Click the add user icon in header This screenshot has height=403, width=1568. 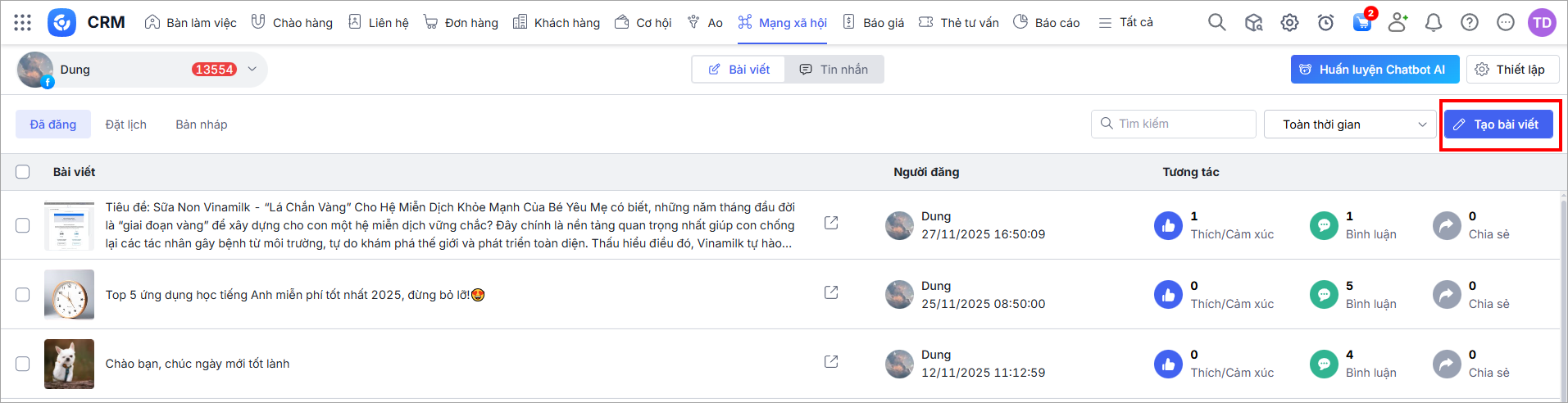(1398, 23)
